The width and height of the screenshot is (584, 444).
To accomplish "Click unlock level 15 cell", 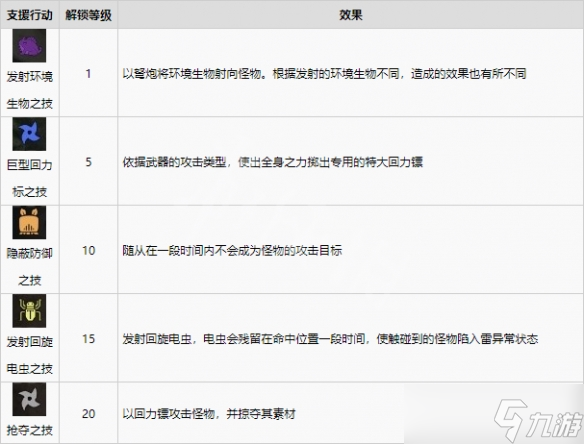I will 89,339.
